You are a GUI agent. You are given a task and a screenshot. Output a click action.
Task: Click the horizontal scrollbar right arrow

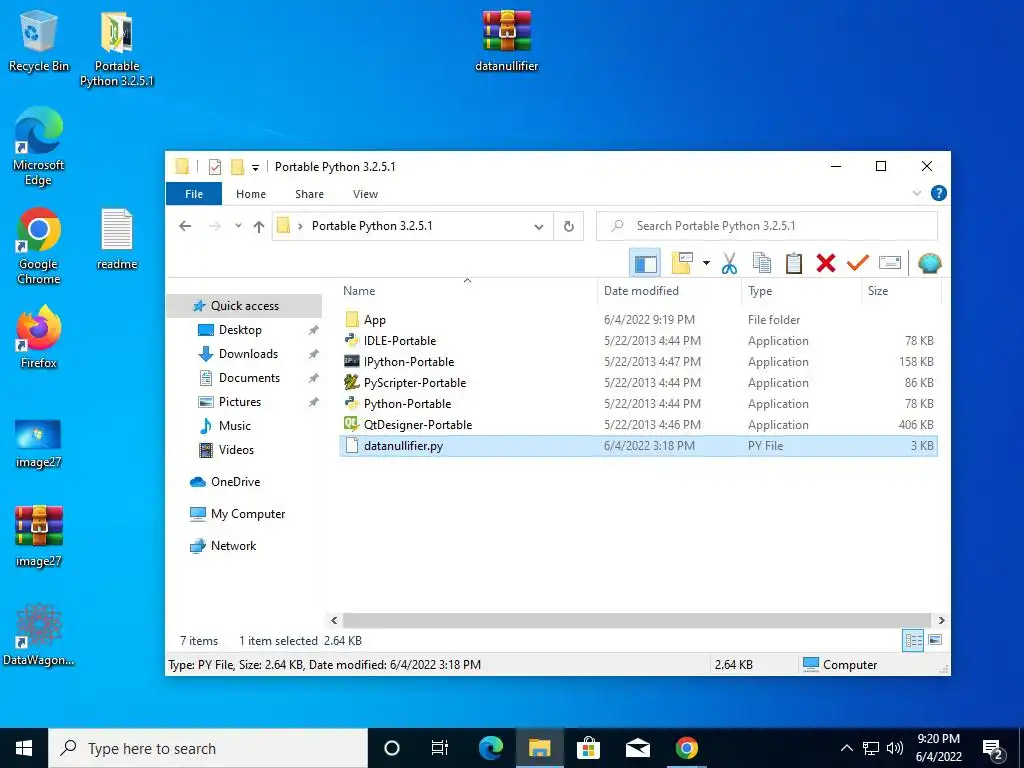941,620
